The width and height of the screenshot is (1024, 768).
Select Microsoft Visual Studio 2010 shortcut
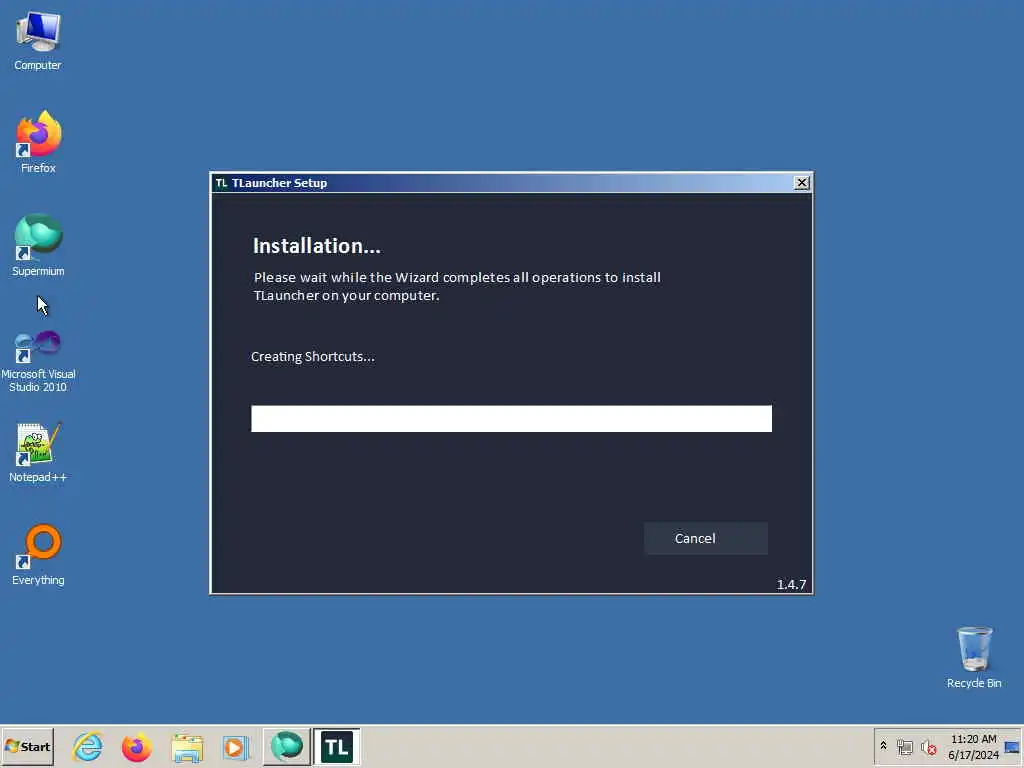tap(38, 361)
